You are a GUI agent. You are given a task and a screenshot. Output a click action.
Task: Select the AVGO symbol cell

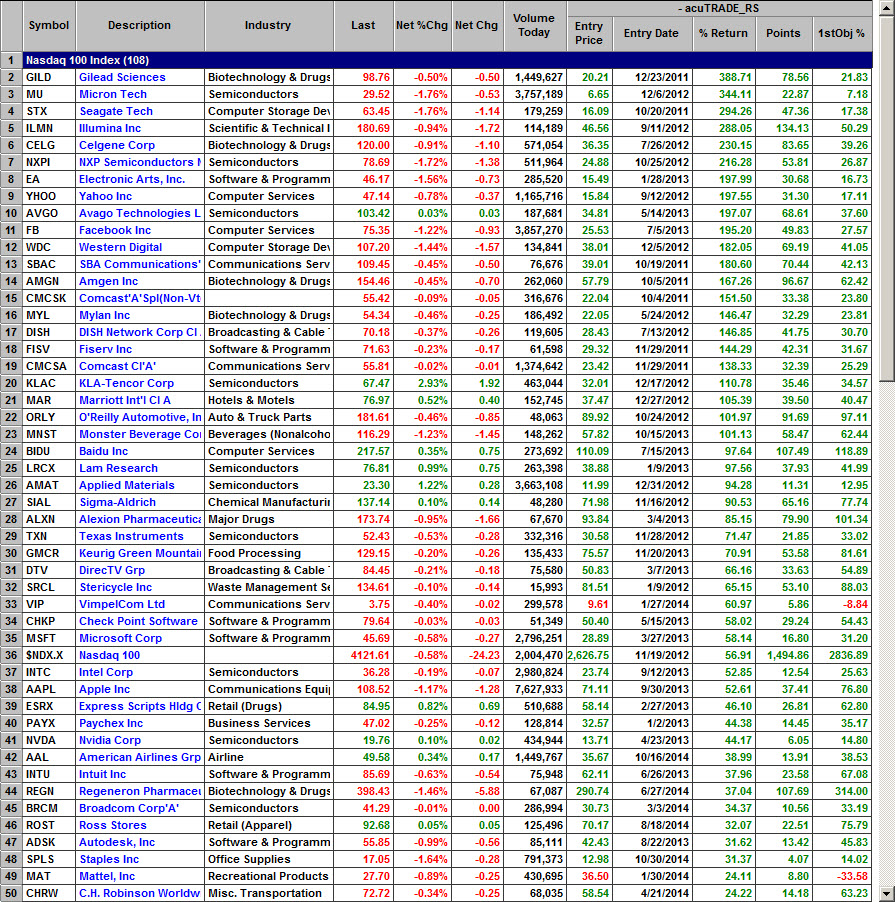[49, 213]
